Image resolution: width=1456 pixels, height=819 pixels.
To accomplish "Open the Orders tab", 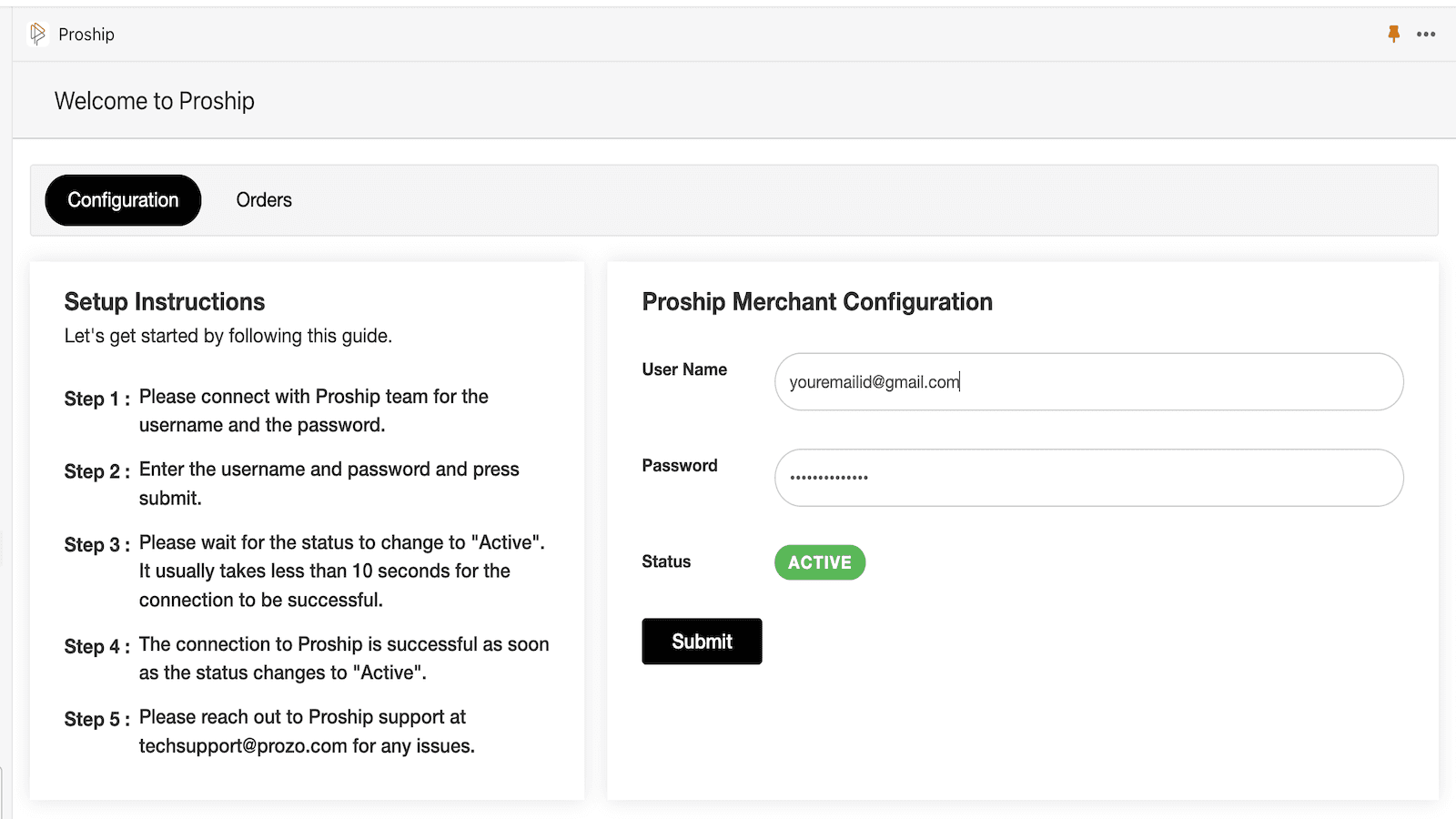I will click(264, 200).
